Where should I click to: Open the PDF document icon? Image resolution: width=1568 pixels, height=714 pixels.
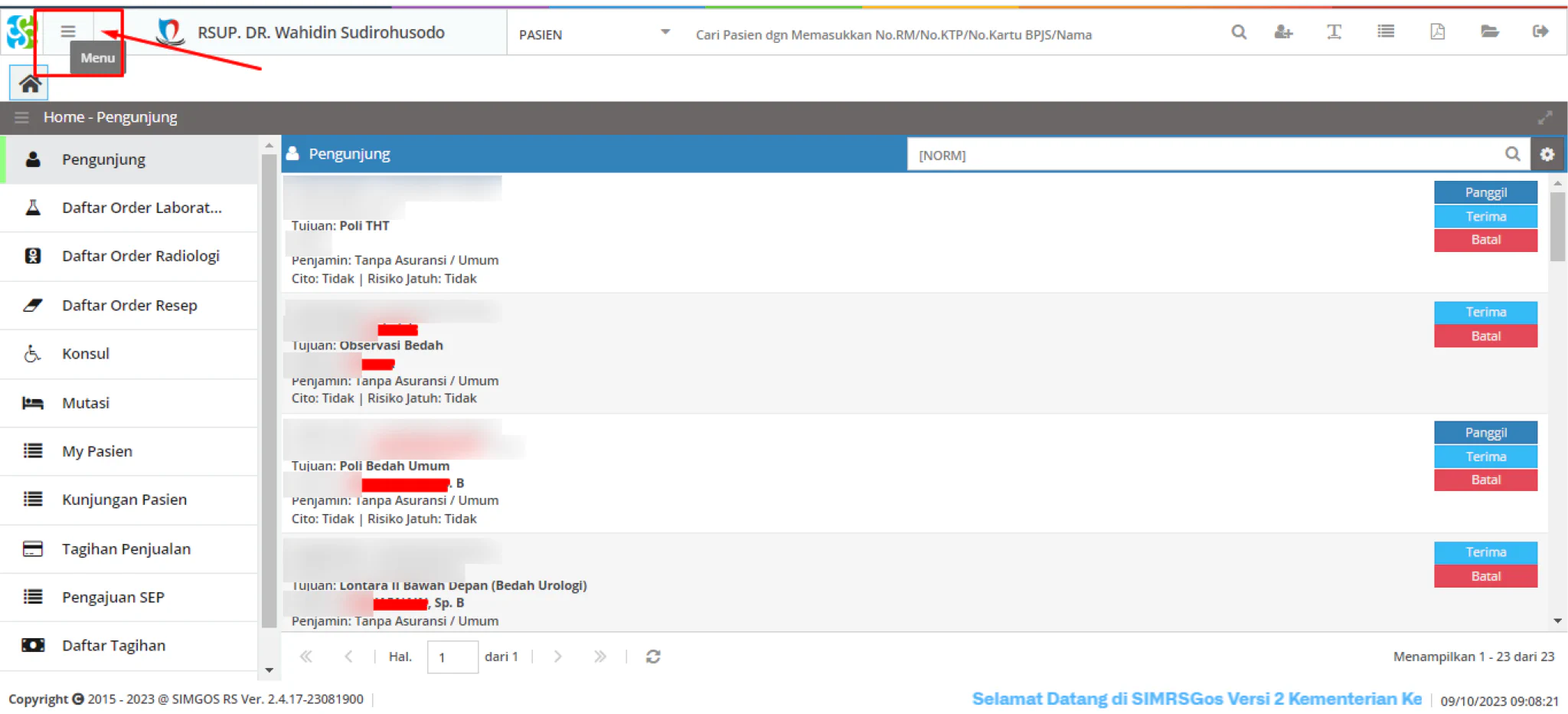coord(1438,32)
